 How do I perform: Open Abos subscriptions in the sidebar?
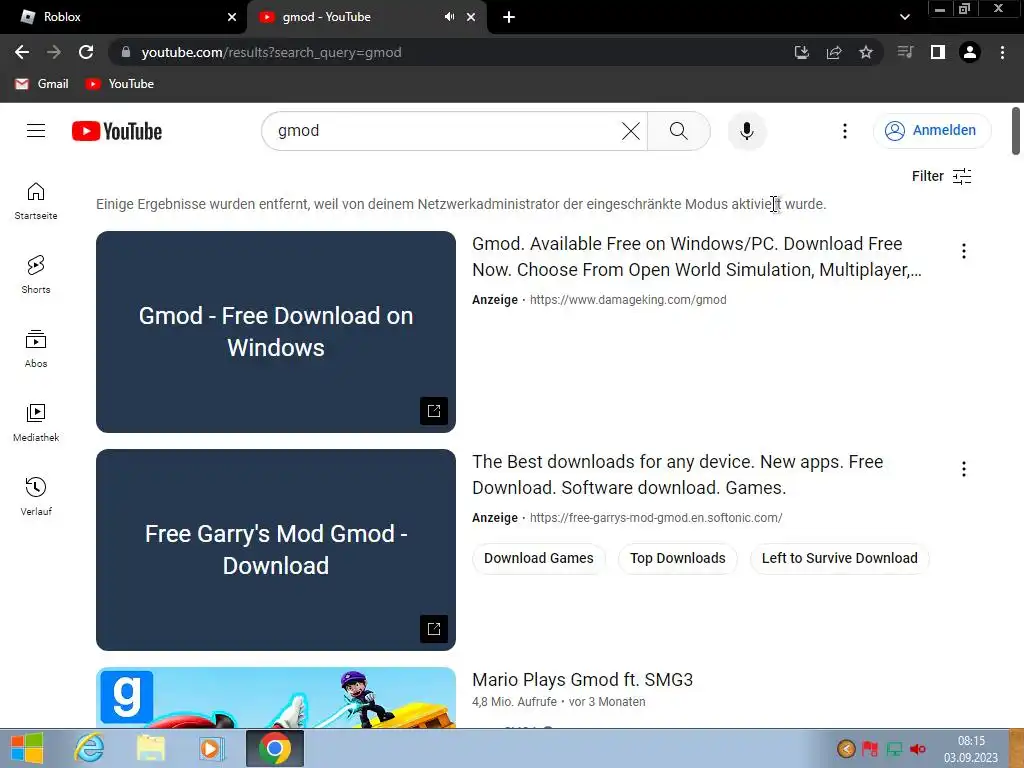[x=36, y=349]
